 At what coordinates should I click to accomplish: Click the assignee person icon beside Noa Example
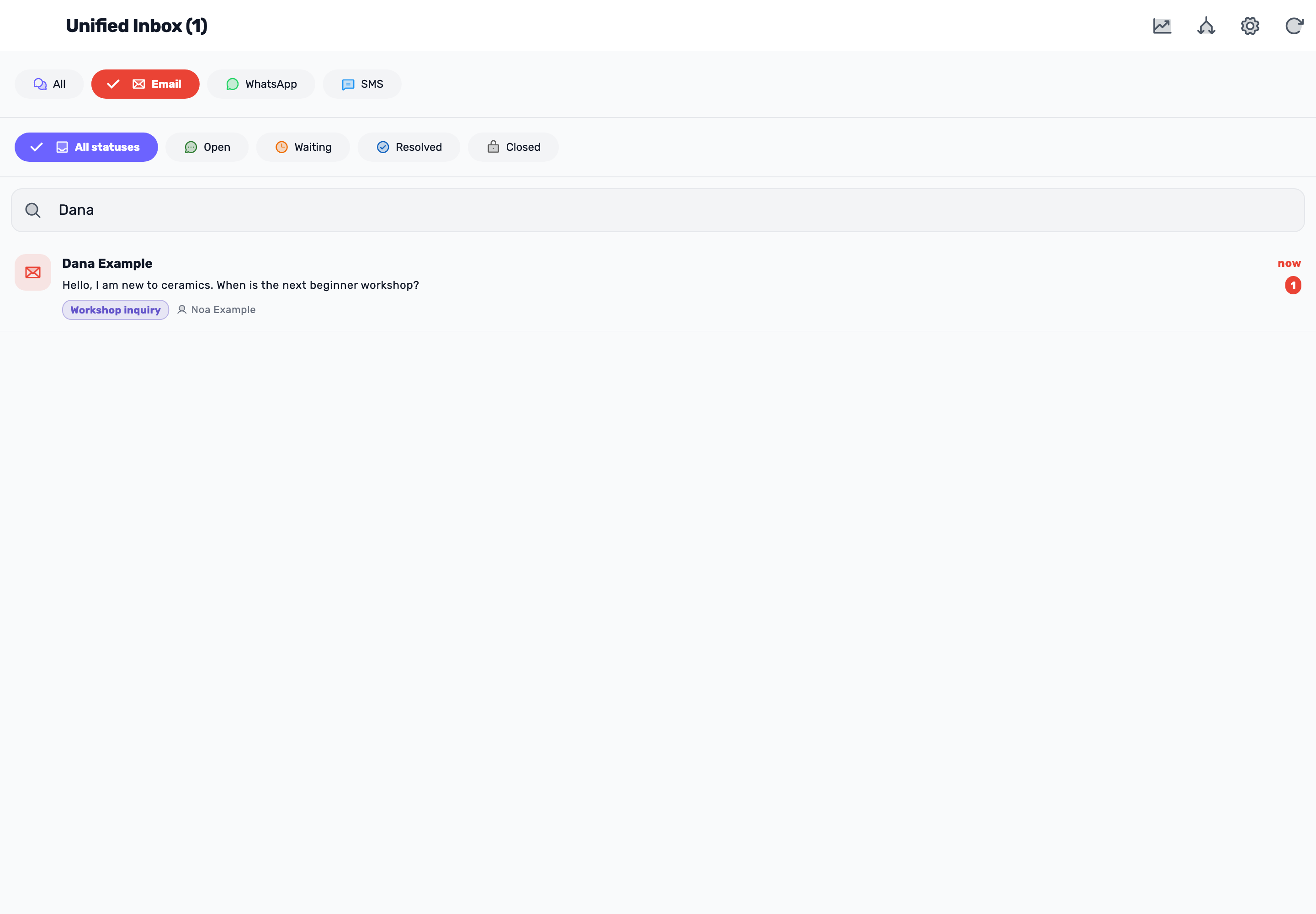pos(181,310)
